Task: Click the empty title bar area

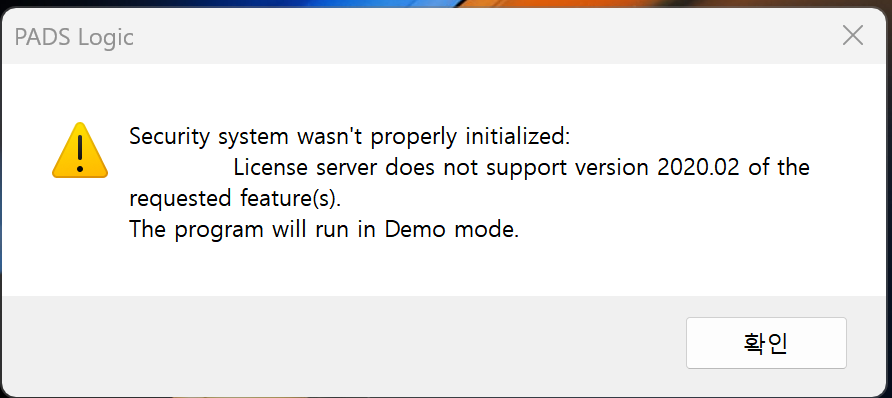Action: click(484, 36)
